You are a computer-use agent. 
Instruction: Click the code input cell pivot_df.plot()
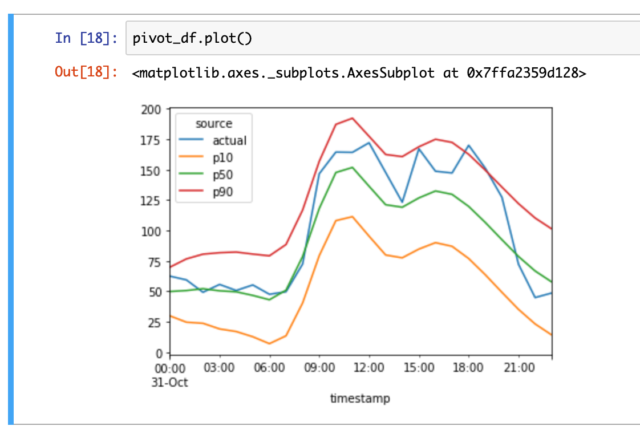(383, 38)
